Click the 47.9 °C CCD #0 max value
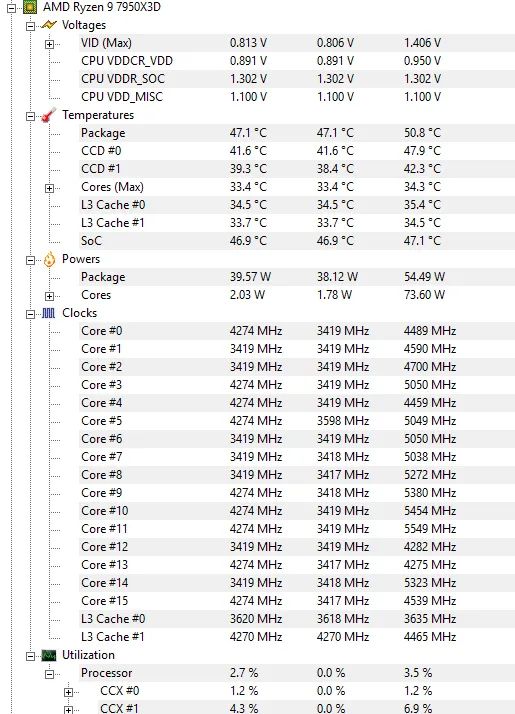Viewport: 515px width, 714px height. 422,151
